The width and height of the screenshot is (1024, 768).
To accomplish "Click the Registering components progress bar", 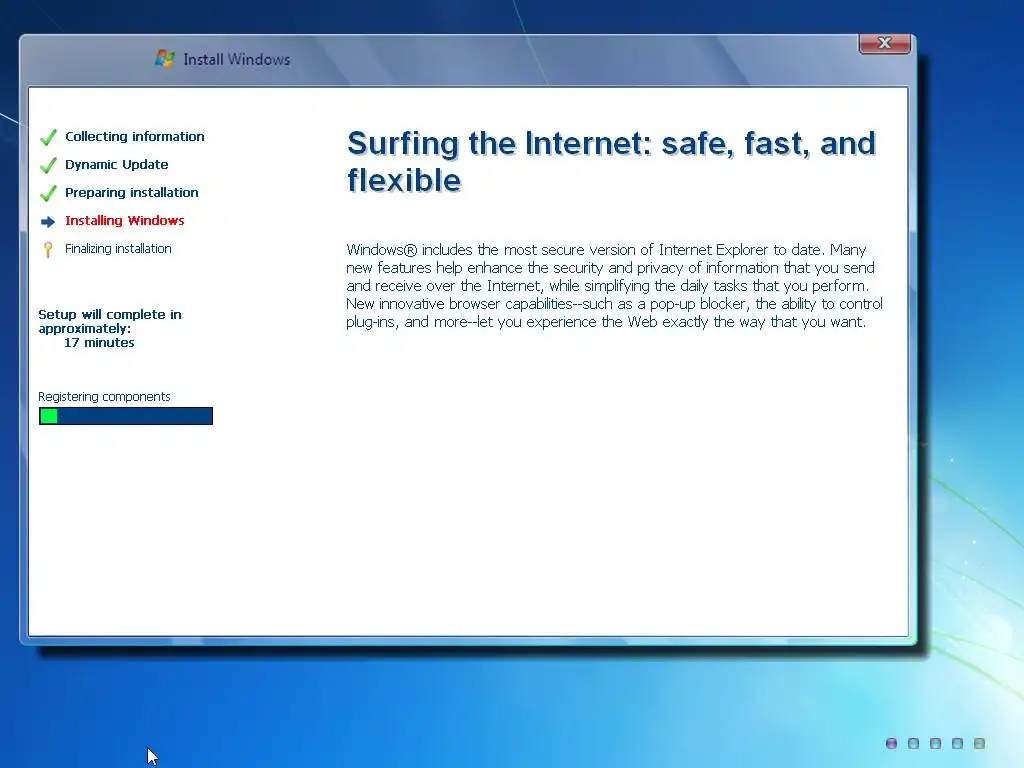I will (126, 416).
